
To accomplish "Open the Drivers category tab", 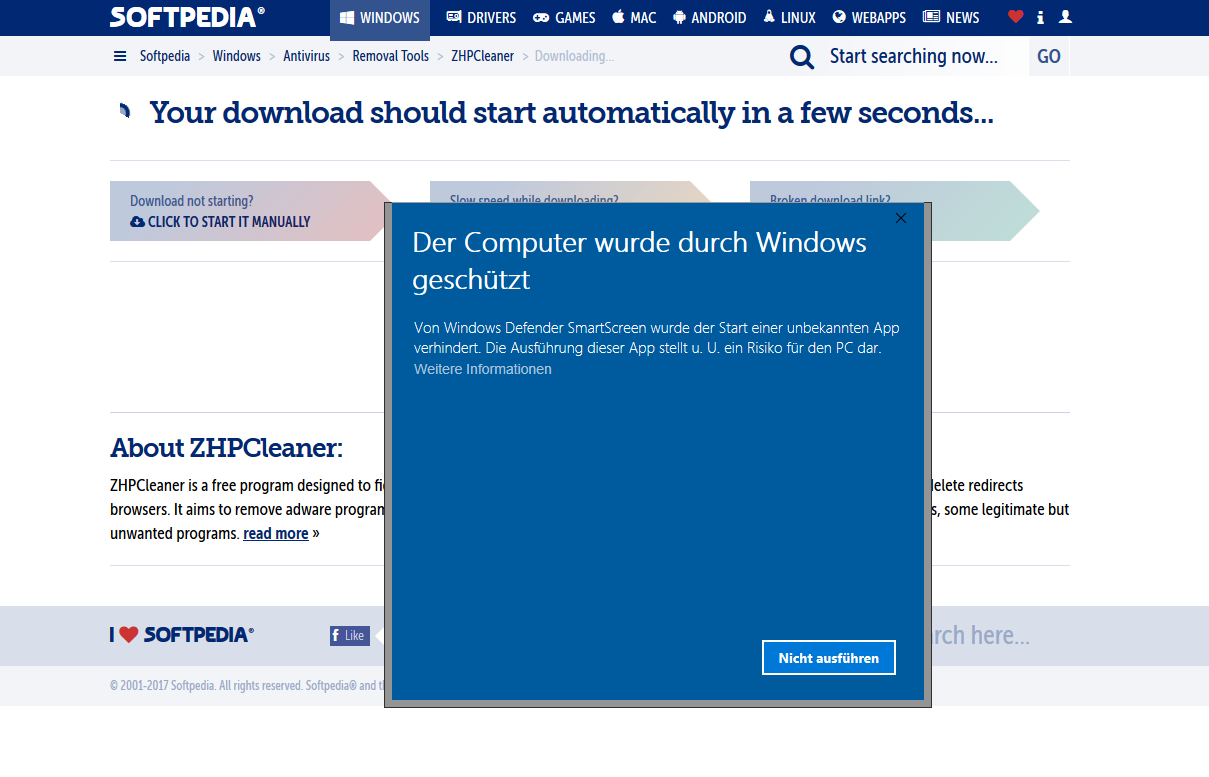I will [481, 18].
